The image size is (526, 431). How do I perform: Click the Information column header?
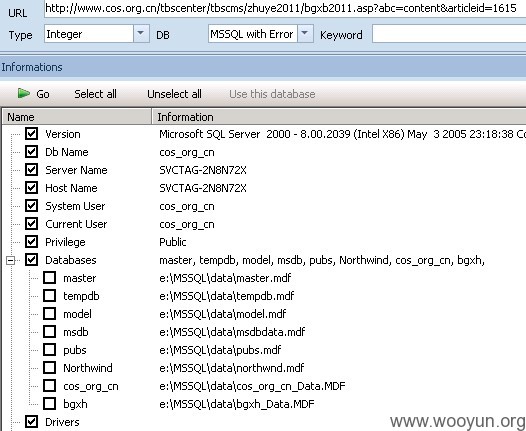(339, 117)
